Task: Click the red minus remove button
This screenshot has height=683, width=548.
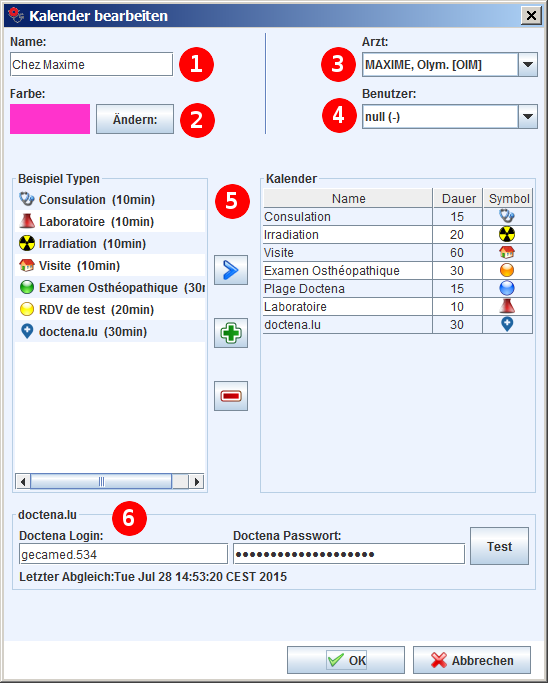Action: click(231, 396)
